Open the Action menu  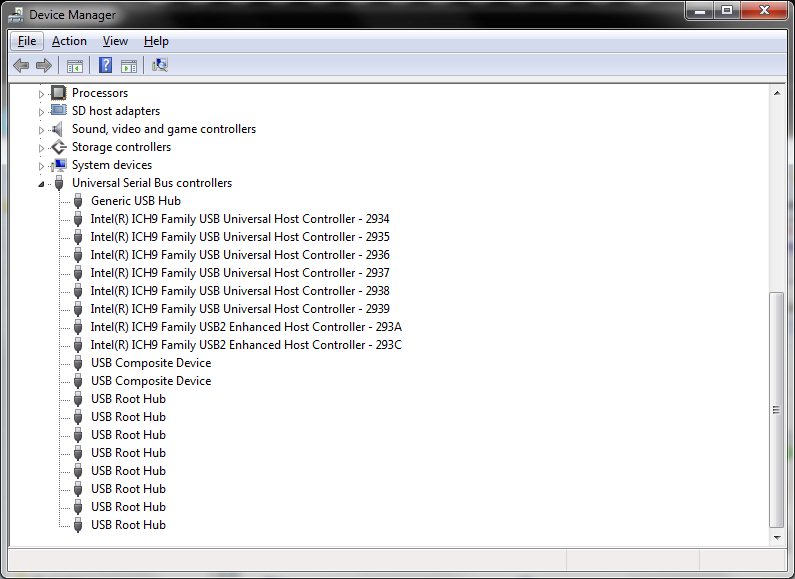(x=69, y=41)
